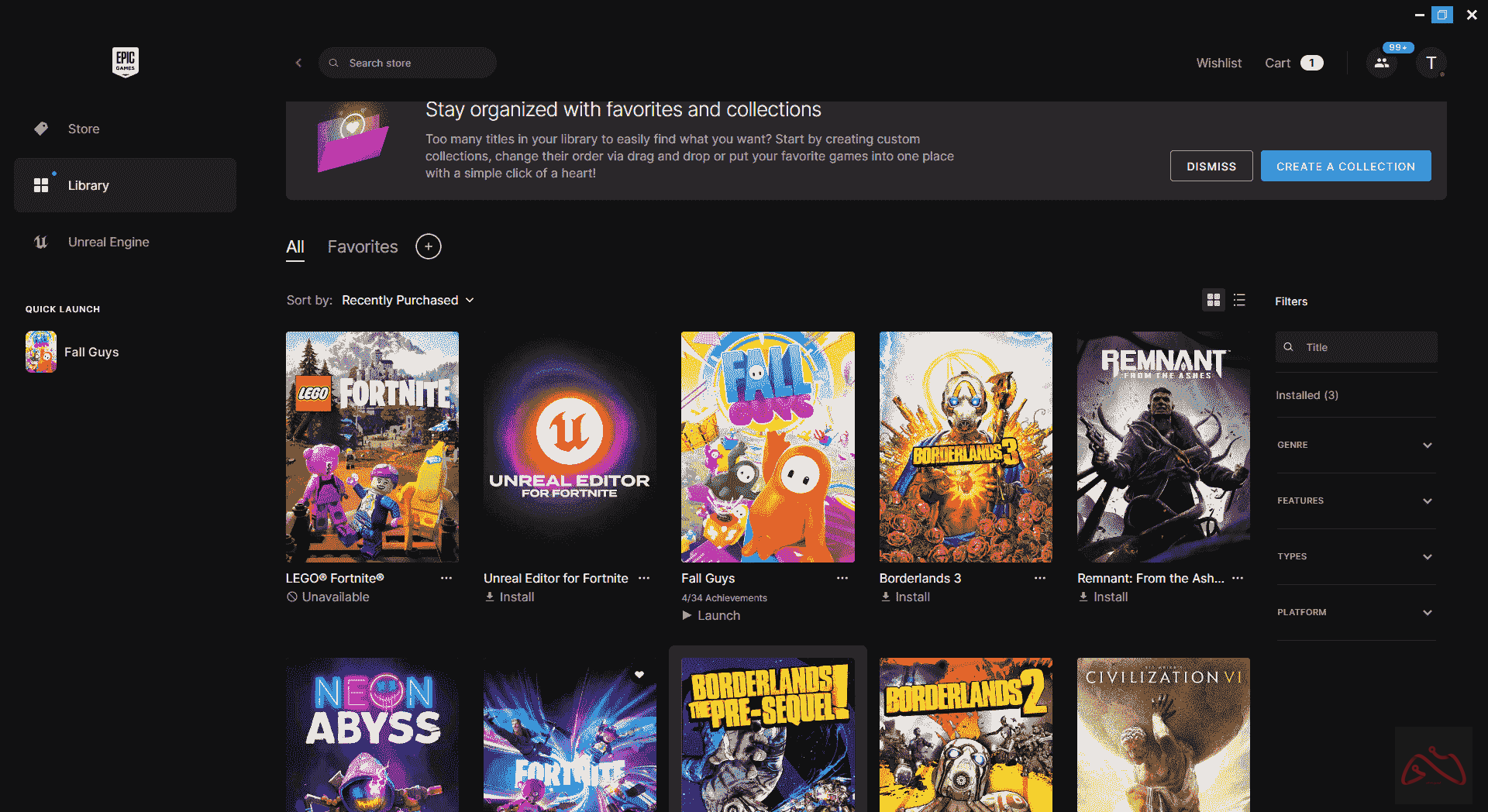The image size is (1488, 812).
Task: Open Borderlands 3 three-dot menu
Action: click(x=1039, y=578)
